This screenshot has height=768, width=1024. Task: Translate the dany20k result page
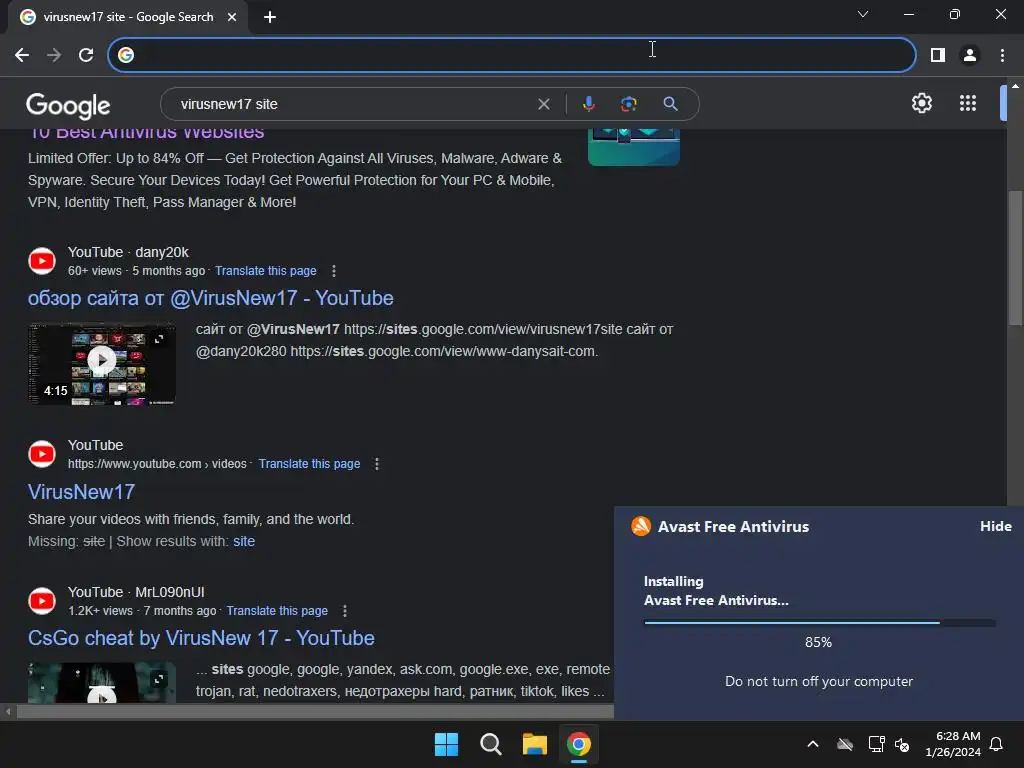coord(266,270)
